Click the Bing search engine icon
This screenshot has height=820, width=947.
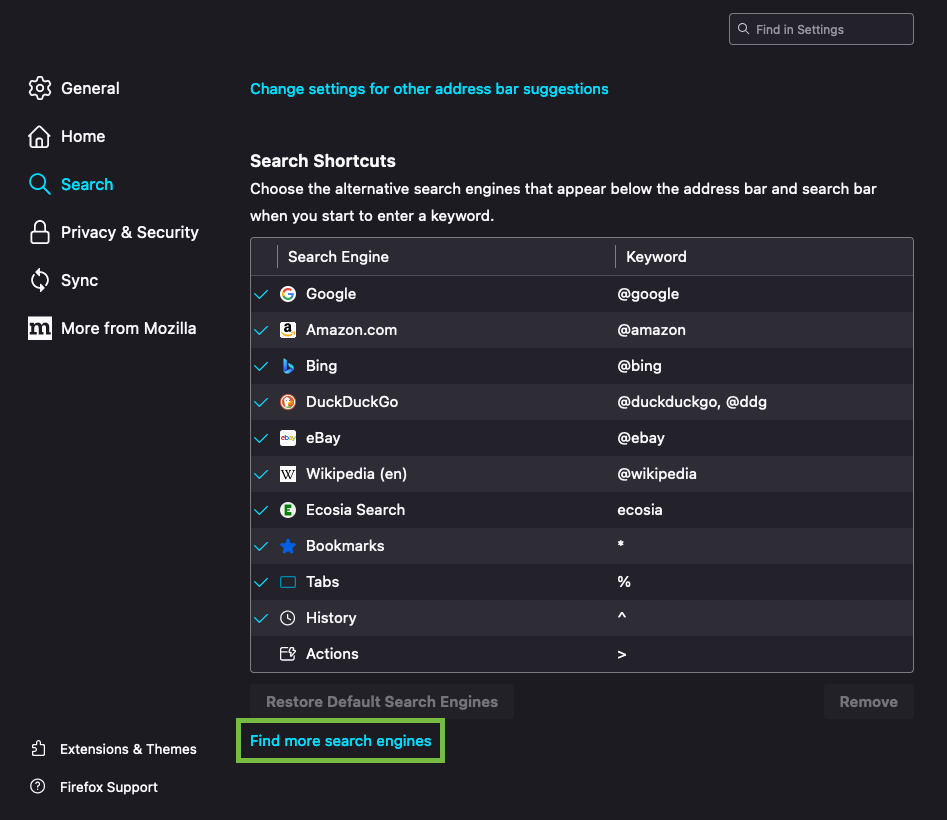[288, 366]
